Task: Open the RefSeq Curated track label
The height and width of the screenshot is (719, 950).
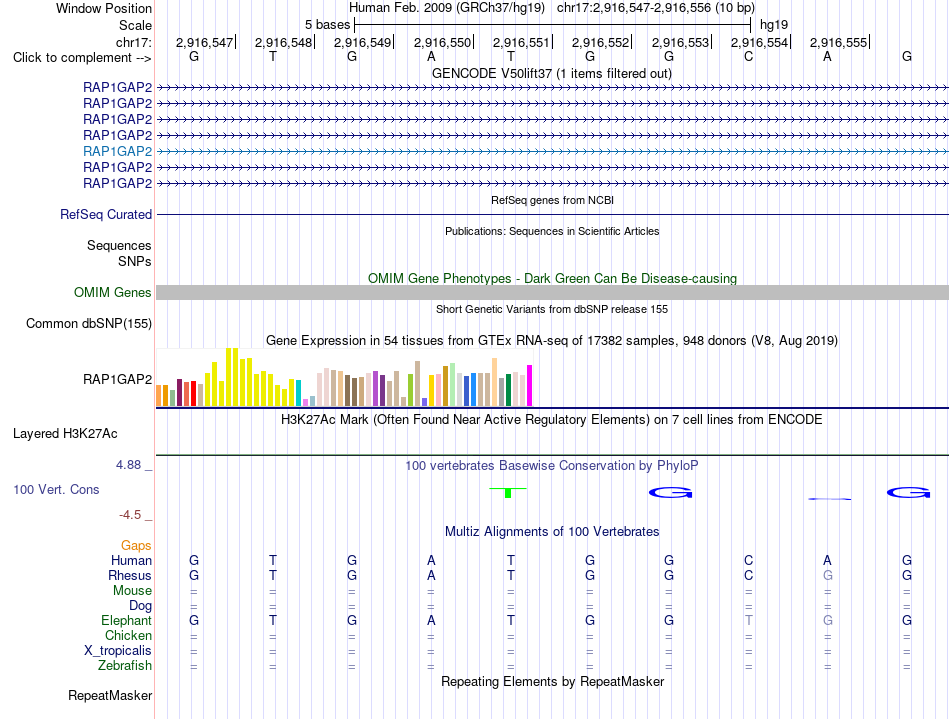Action: pyautogui.click(x=106, y=214)
